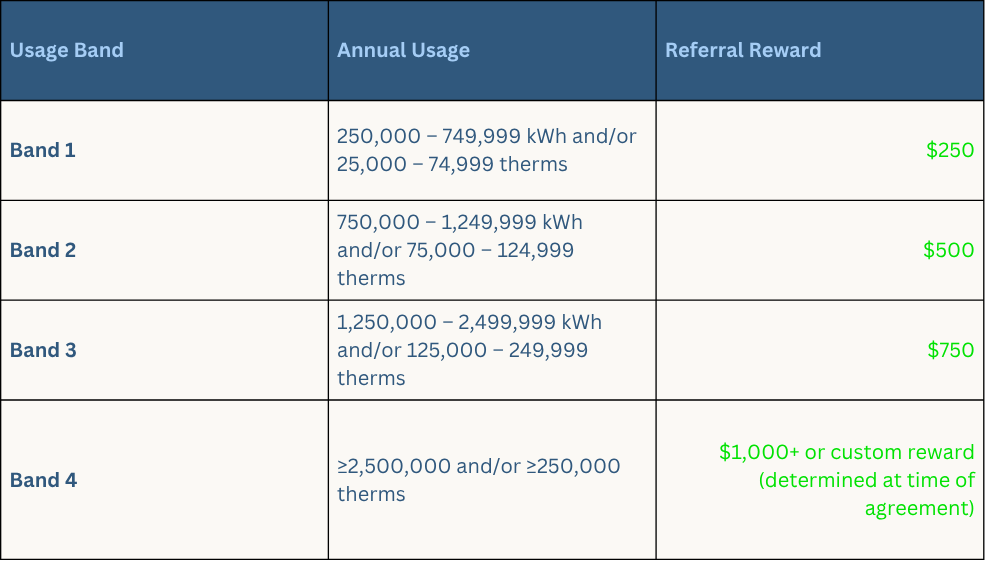Click the Annual Usage column header
Screen dimensions: 985x561
(x=403, y=50)
